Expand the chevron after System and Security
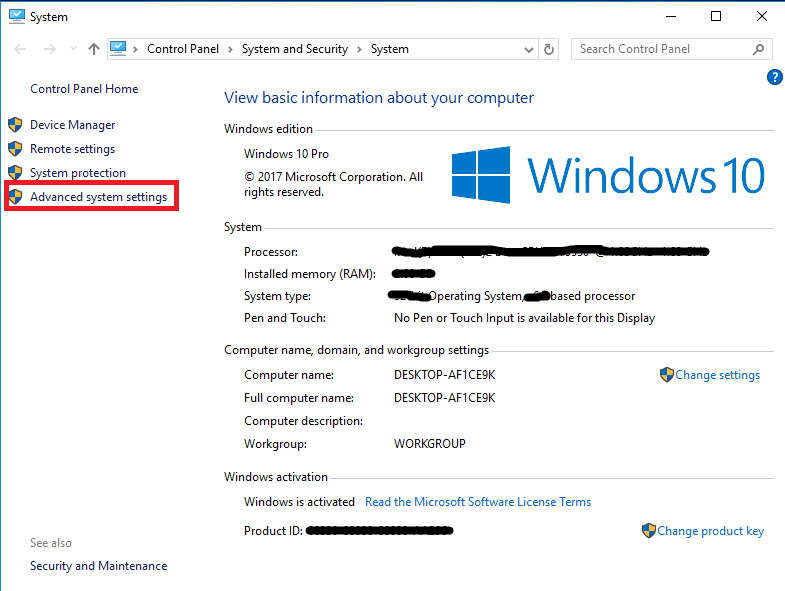 (359, 49)
